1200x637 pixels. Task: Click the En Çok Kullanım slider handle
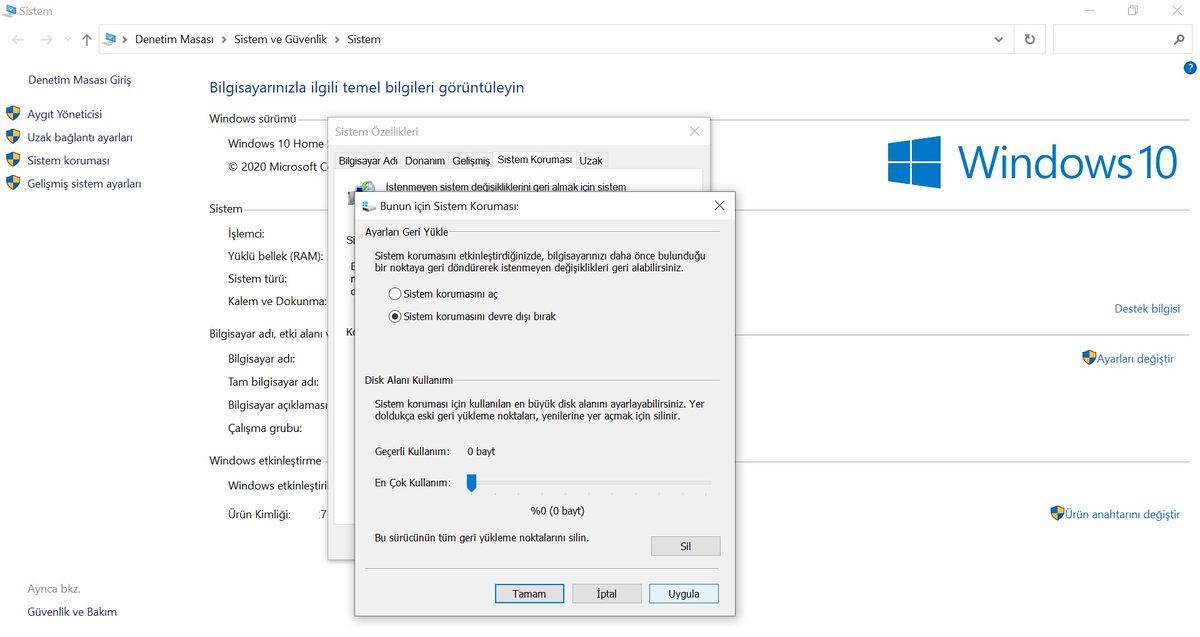tap(471, 483)
